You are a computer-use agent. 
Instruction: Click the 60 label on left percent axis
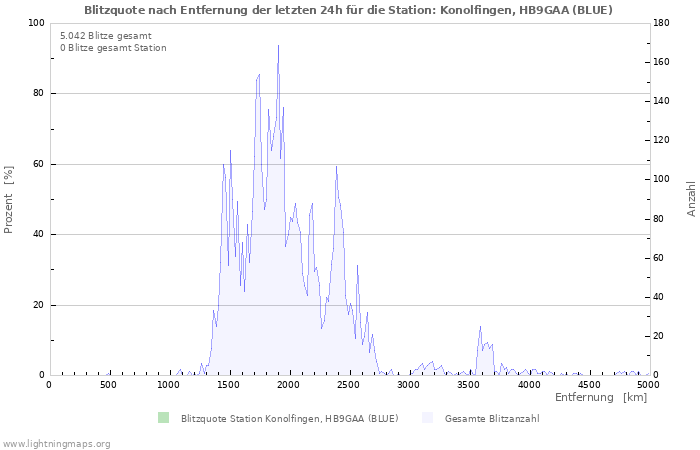(x=37, y=164)
